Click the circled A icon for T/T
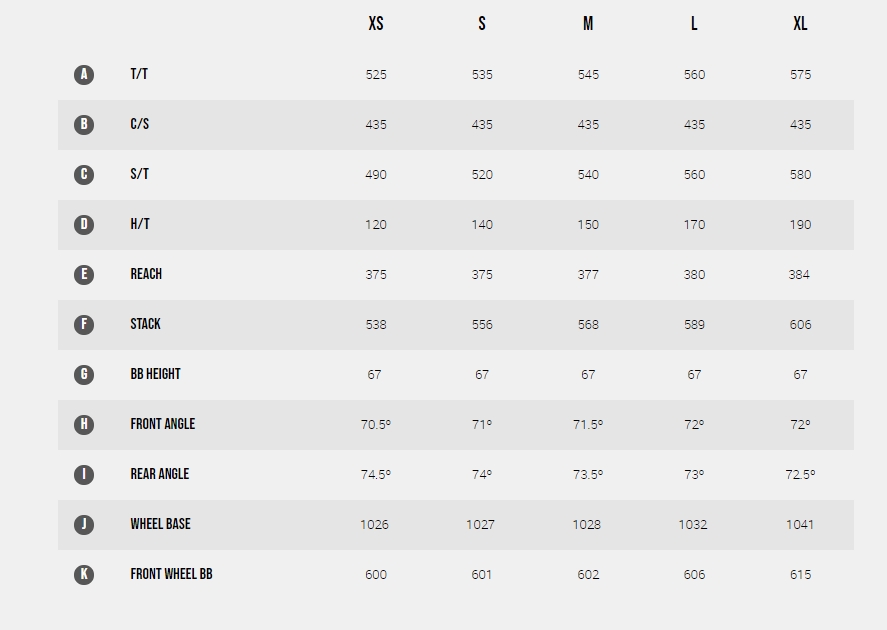 coord(84,75)
